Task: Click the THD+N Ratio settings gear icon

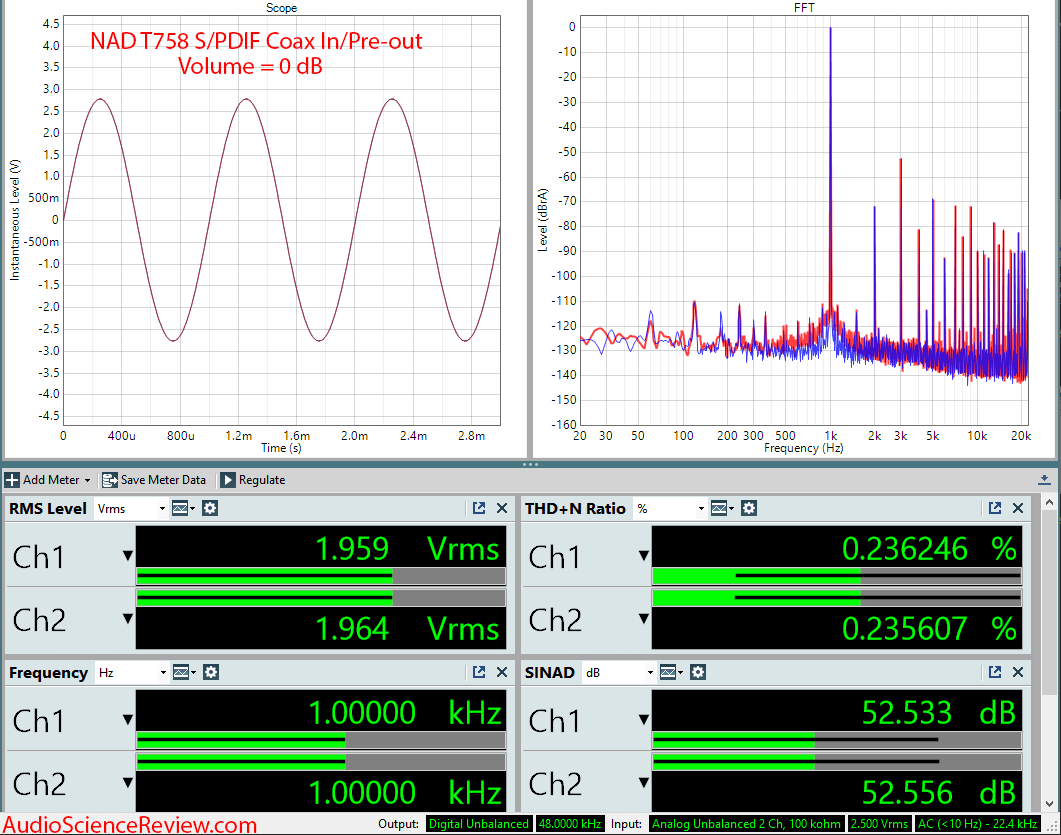Action: point(749,508)
